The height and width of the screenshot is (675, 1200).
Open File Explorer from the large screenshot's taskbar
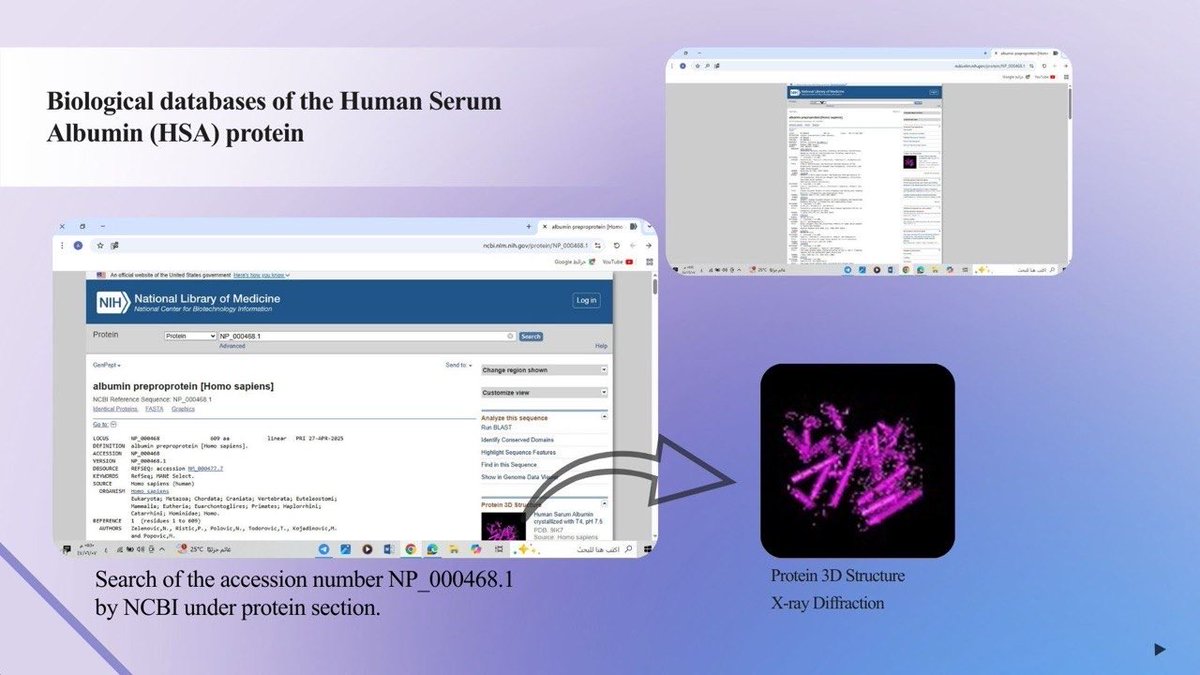tap(454, 549)
